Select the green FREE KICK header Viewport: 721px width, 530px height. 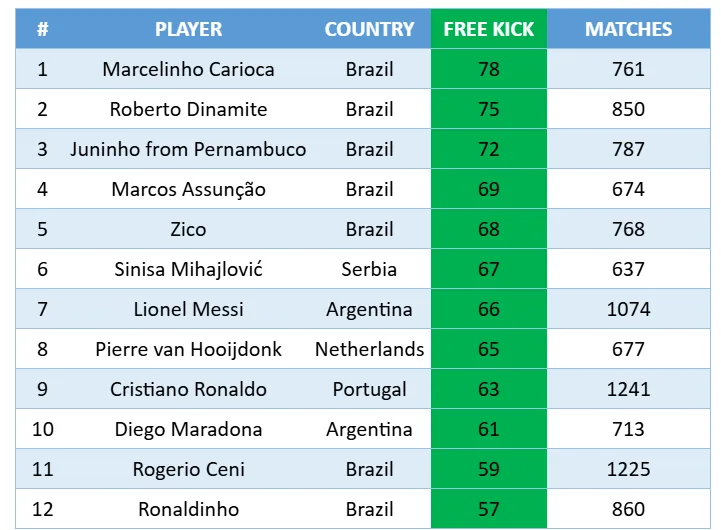pos(489,29)
